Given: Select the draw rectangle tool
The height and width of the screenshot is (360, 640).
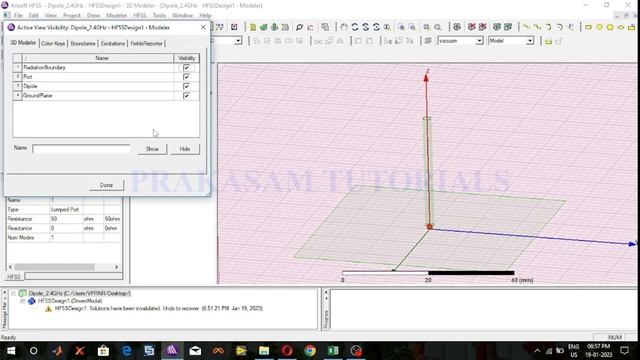Looking at the screenshot, I should pyautogui.click(x=588, y=27).
